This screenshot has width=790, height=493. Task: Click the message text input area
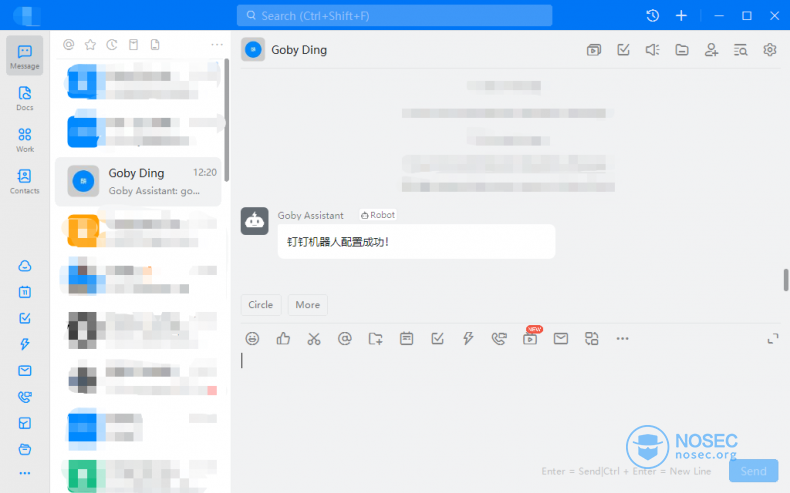click(510, 403)
